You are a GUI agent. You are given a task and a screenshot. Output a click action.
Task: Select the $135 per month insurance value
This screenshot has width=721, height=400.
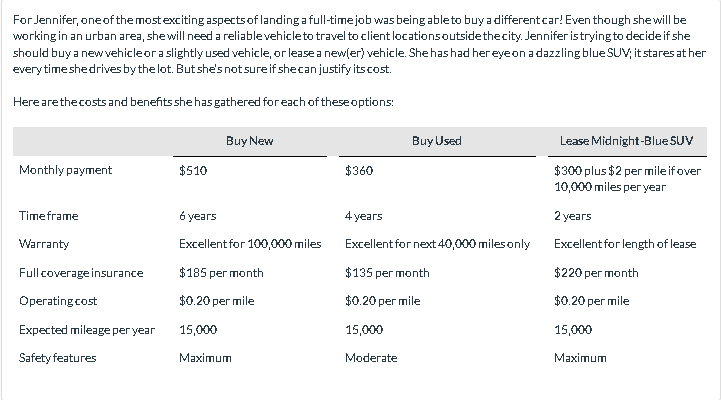[x=387, y=273]
